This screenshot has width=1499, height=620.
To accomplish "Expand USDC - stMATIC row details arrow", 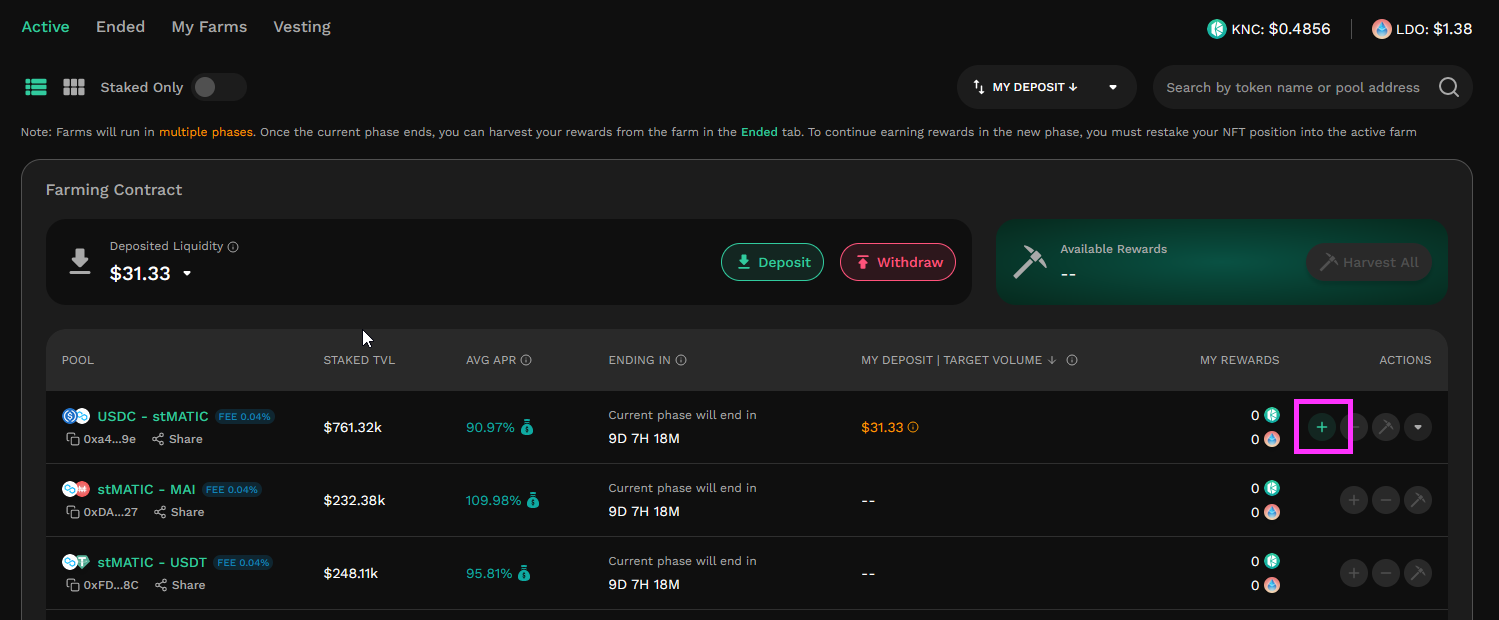I will coord(1417,427).
